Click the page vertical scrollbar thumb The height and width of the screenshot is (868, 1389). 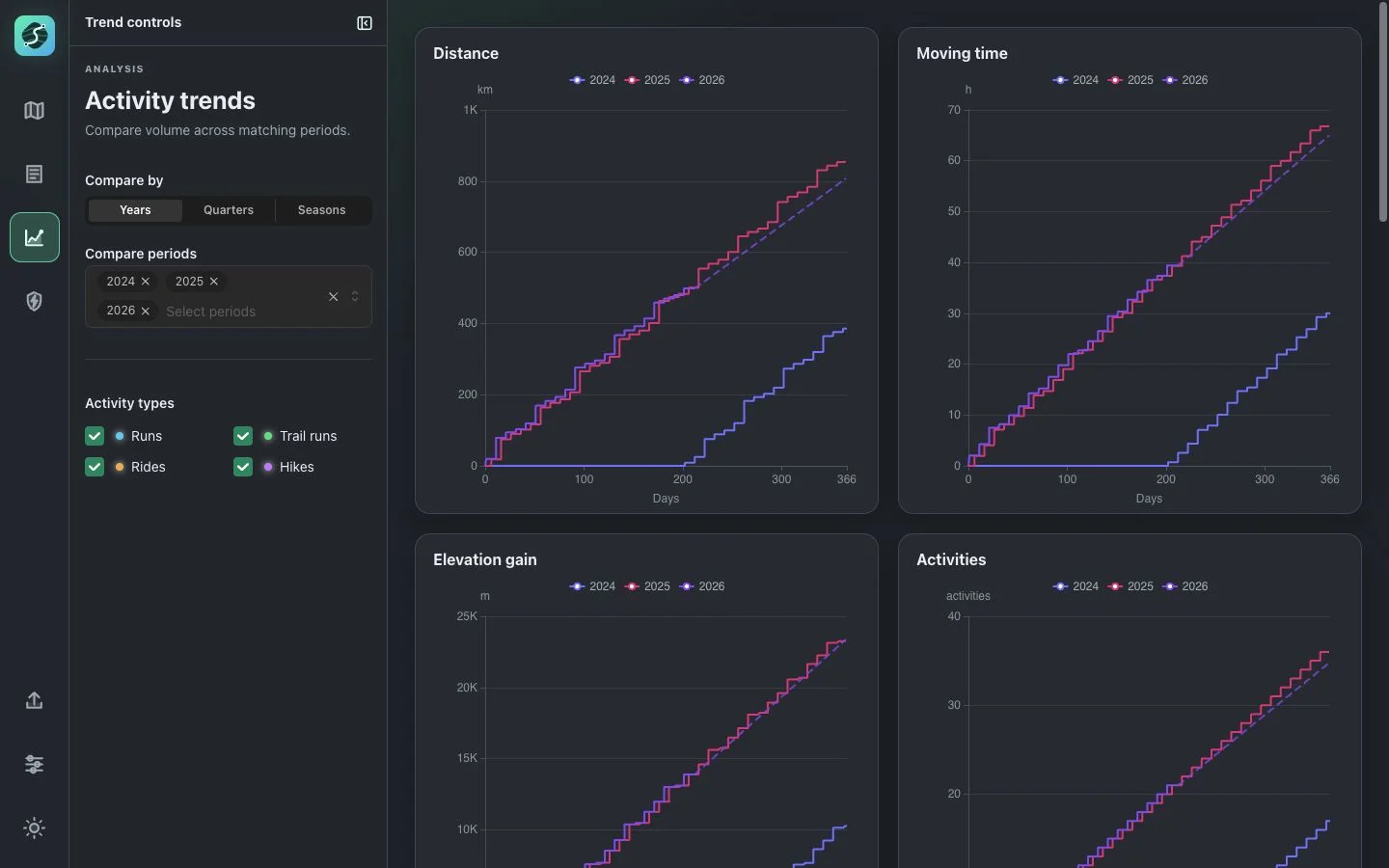pos(1382,114)
